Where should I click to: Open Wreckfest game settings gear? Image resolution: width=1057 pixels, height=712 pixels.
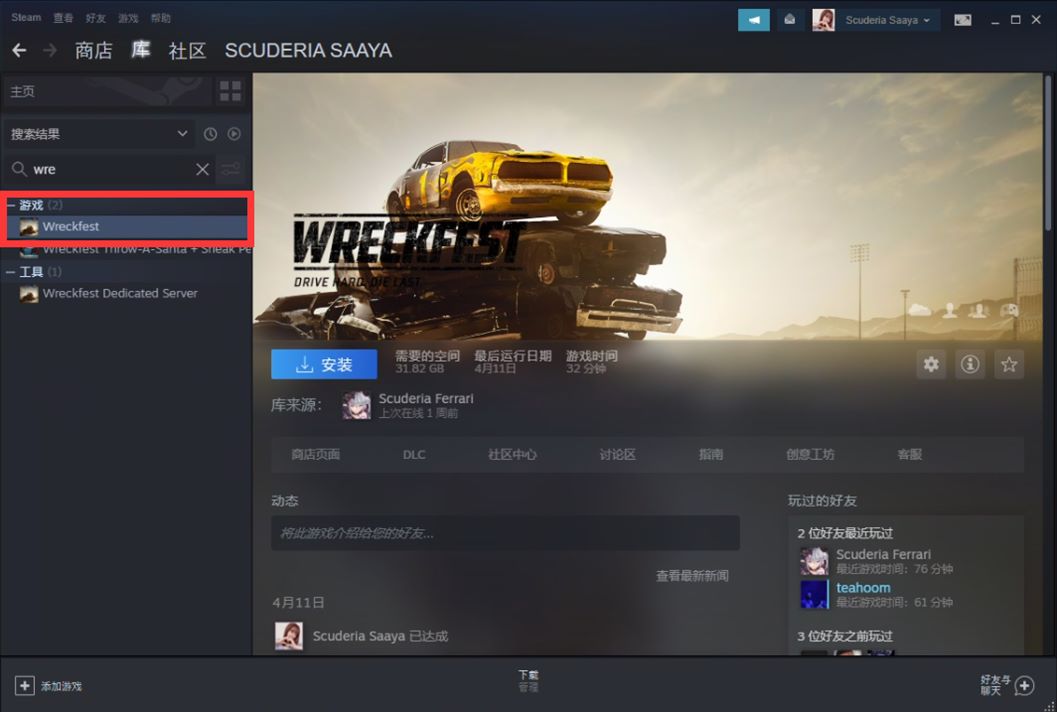coord(931,365)
